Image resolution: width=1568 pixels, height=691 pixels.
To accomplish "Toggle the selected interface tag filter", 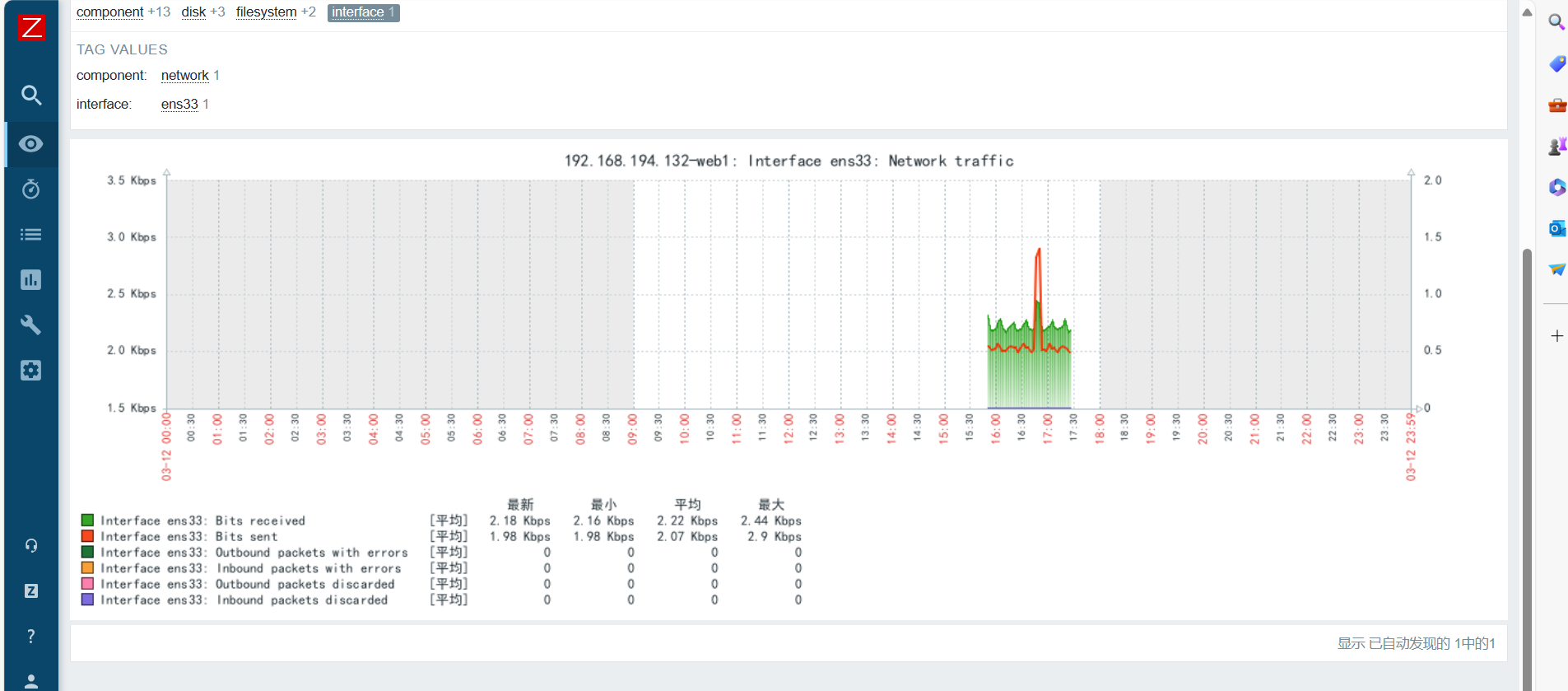I will click(x=363, y=12).
